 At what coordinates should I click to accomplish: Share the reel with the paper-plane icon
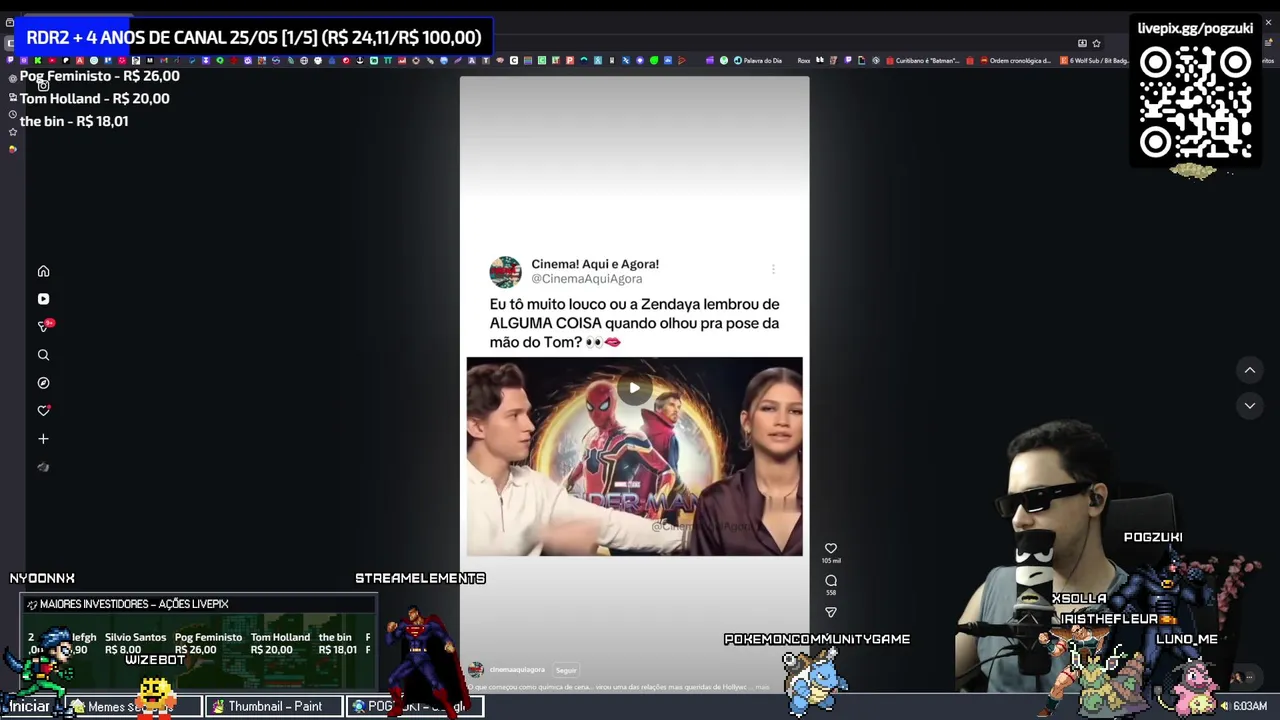click(x=830, y=612)
